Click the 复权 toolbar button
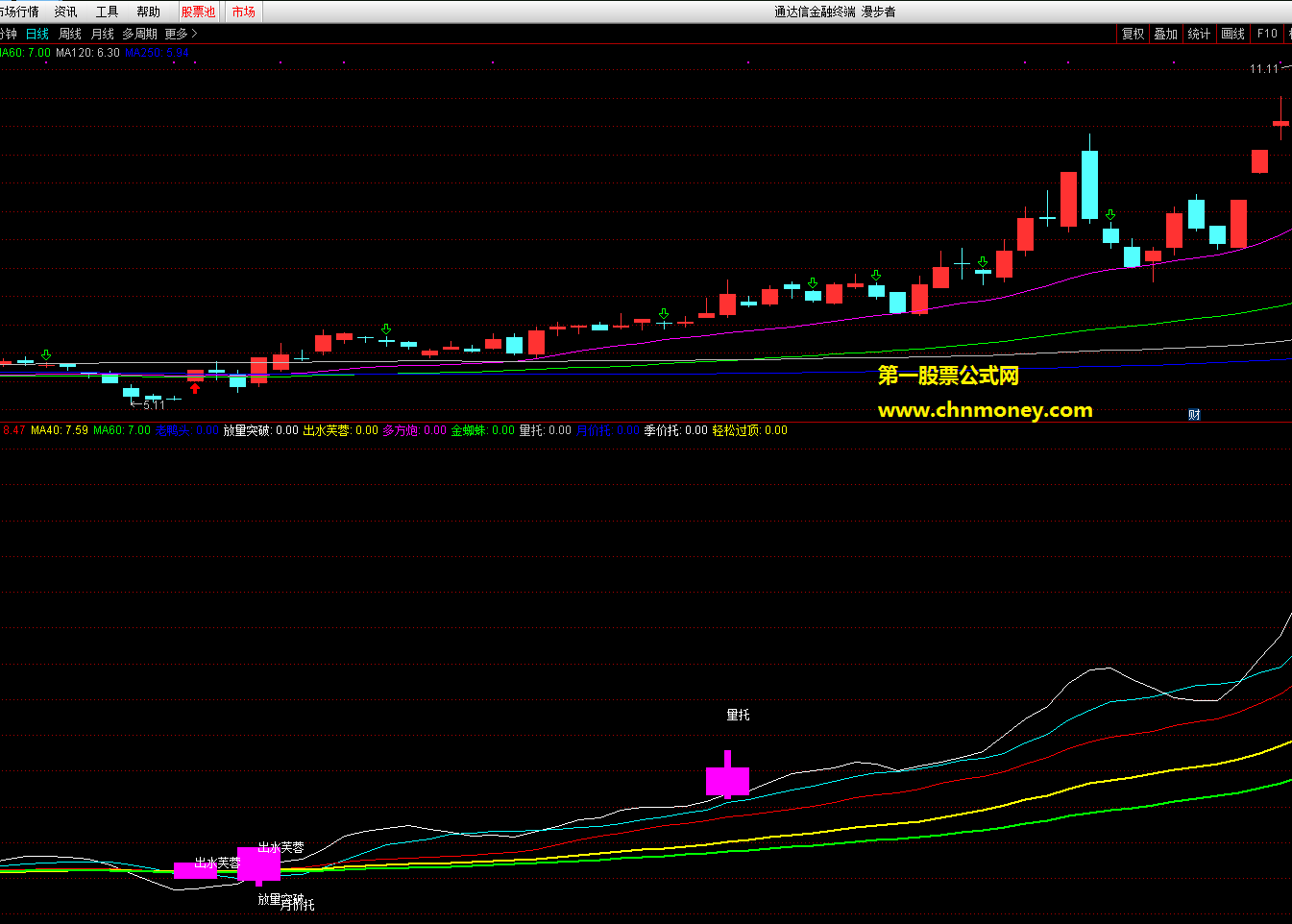Screen dimensions: 1292x924 point(1134,34)
